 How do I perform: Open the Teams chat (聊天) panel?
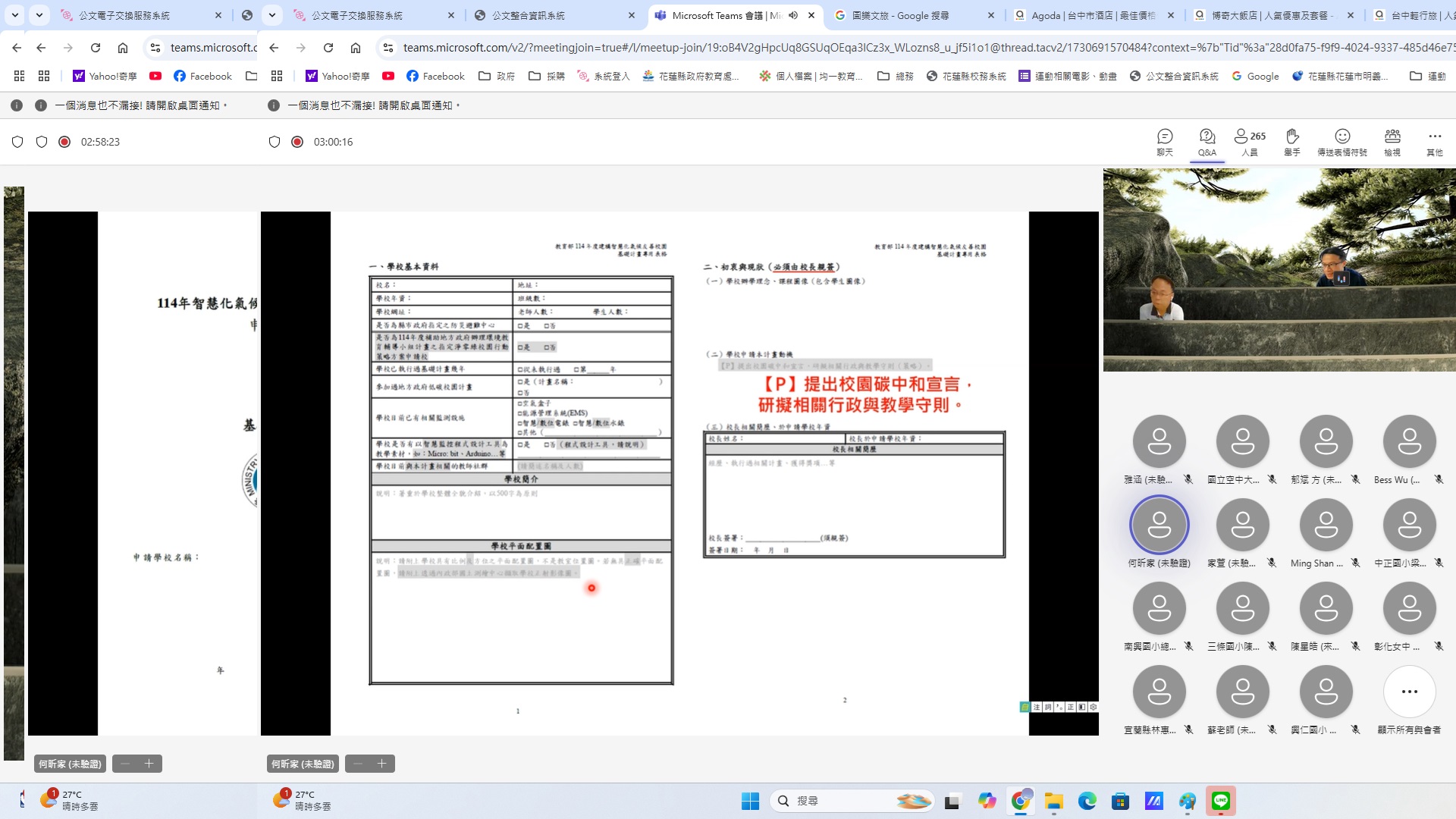[1165, 142]
